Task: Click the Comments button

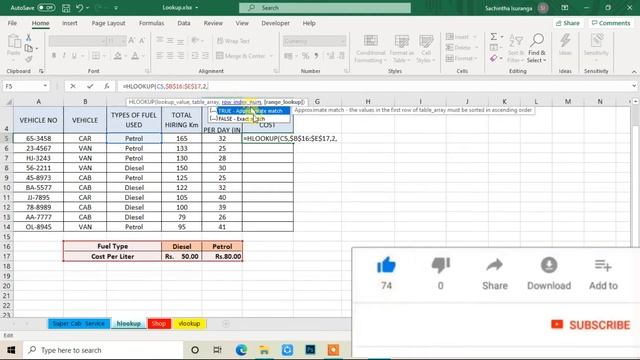Action: (x=611, y=23)
